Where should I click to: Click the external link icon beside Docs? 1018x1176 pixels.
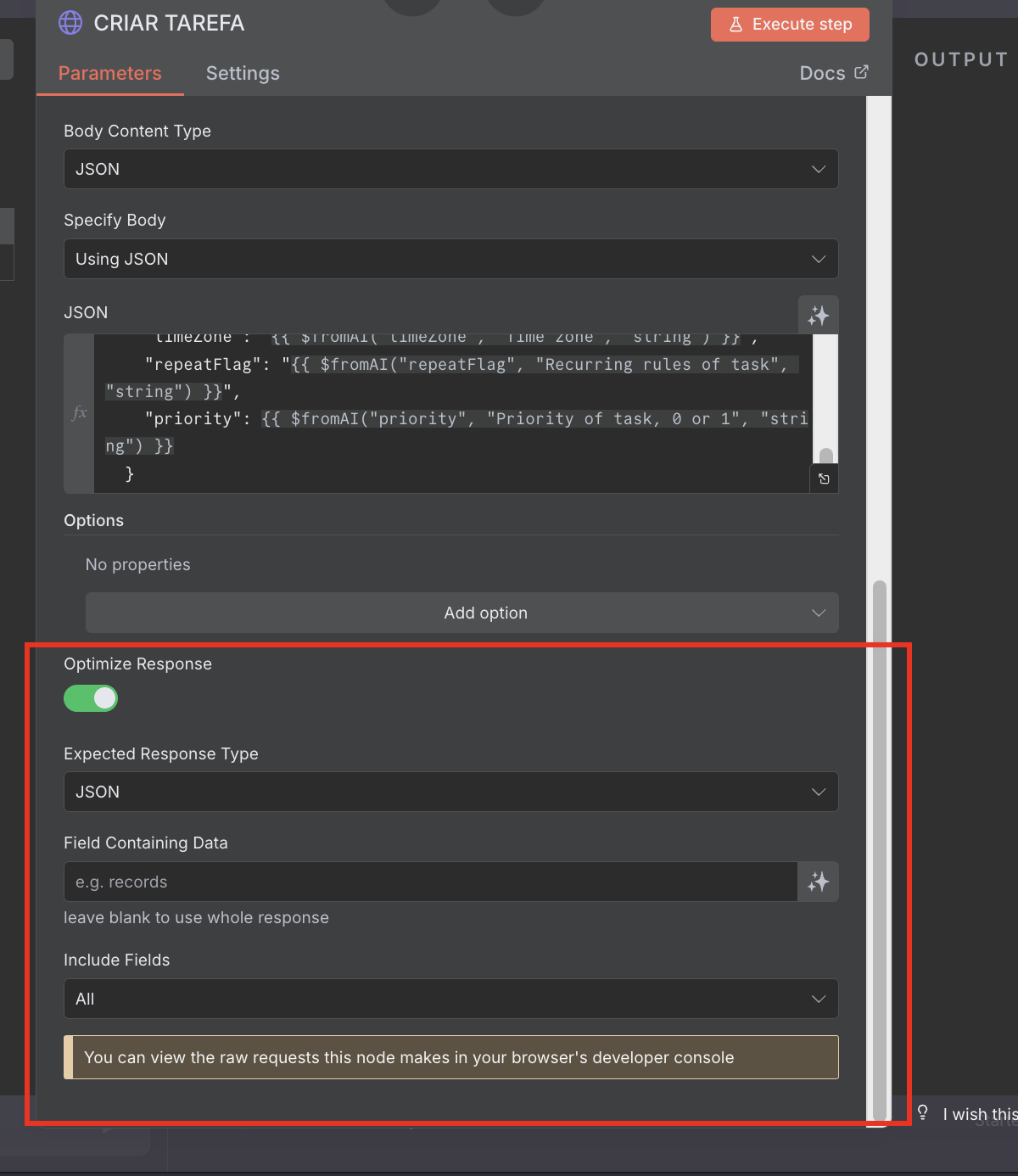[861, 72]
